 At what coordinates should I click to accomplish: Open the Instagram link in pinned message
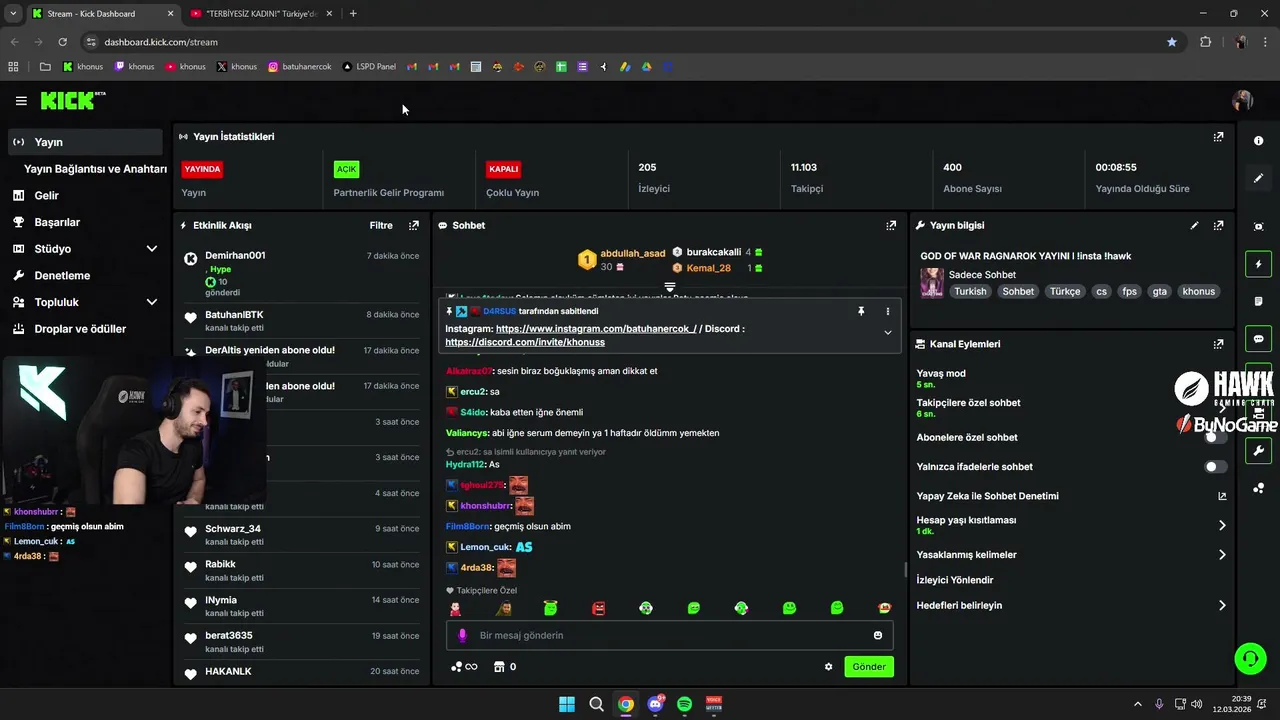tap(596, 328)
